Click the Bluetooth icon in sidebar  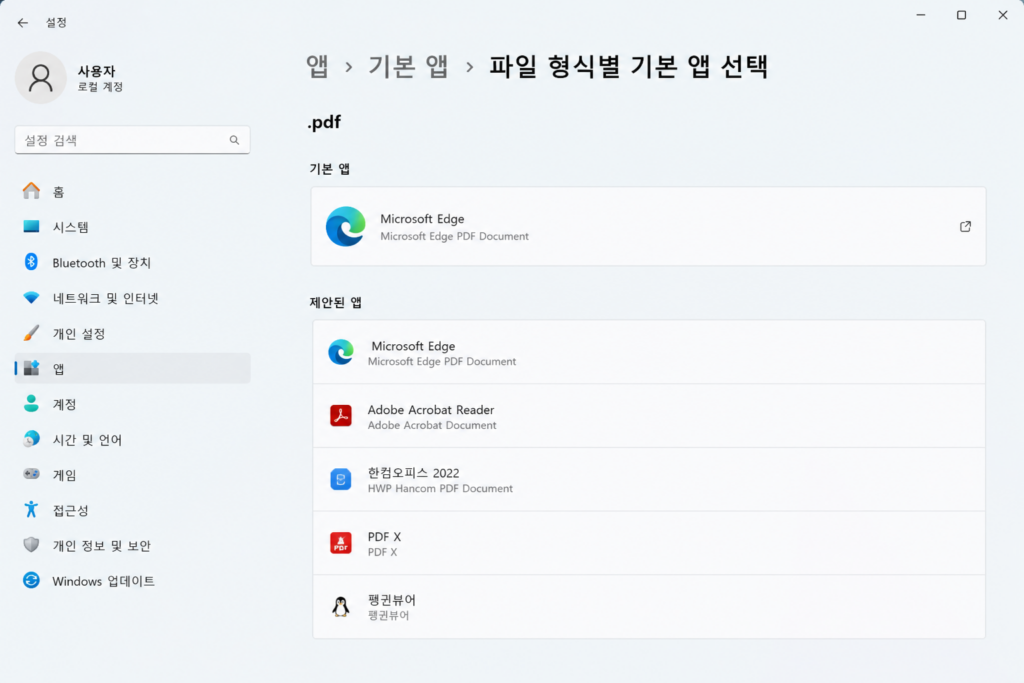[31, 262]
